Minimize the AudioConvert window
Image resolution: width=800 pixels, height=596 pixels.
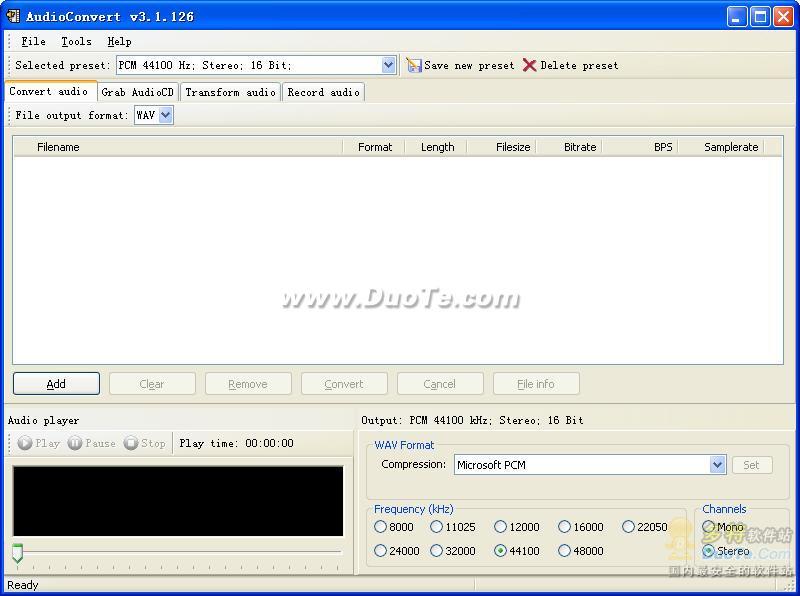(x=737, y=17)
